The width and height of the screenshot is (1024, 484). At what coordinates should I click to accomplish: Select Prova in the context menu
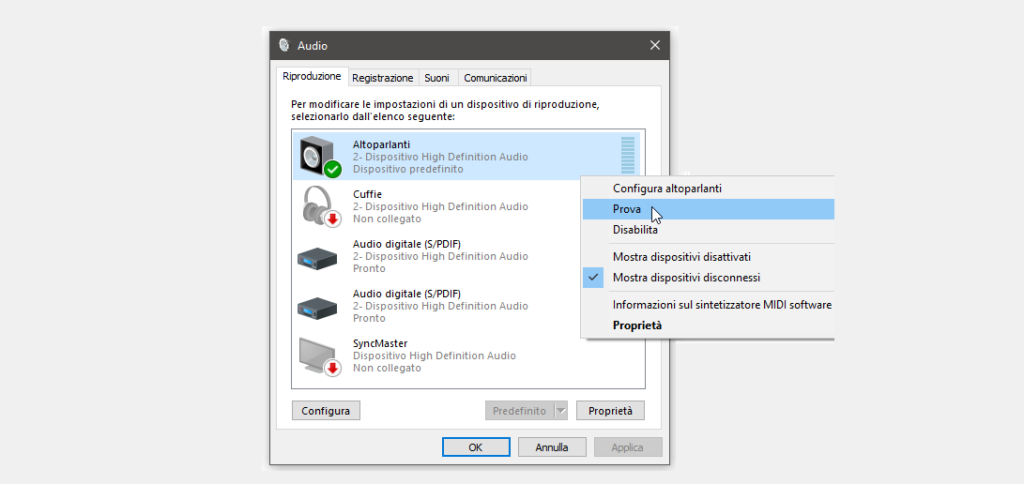tap(707, 209)
